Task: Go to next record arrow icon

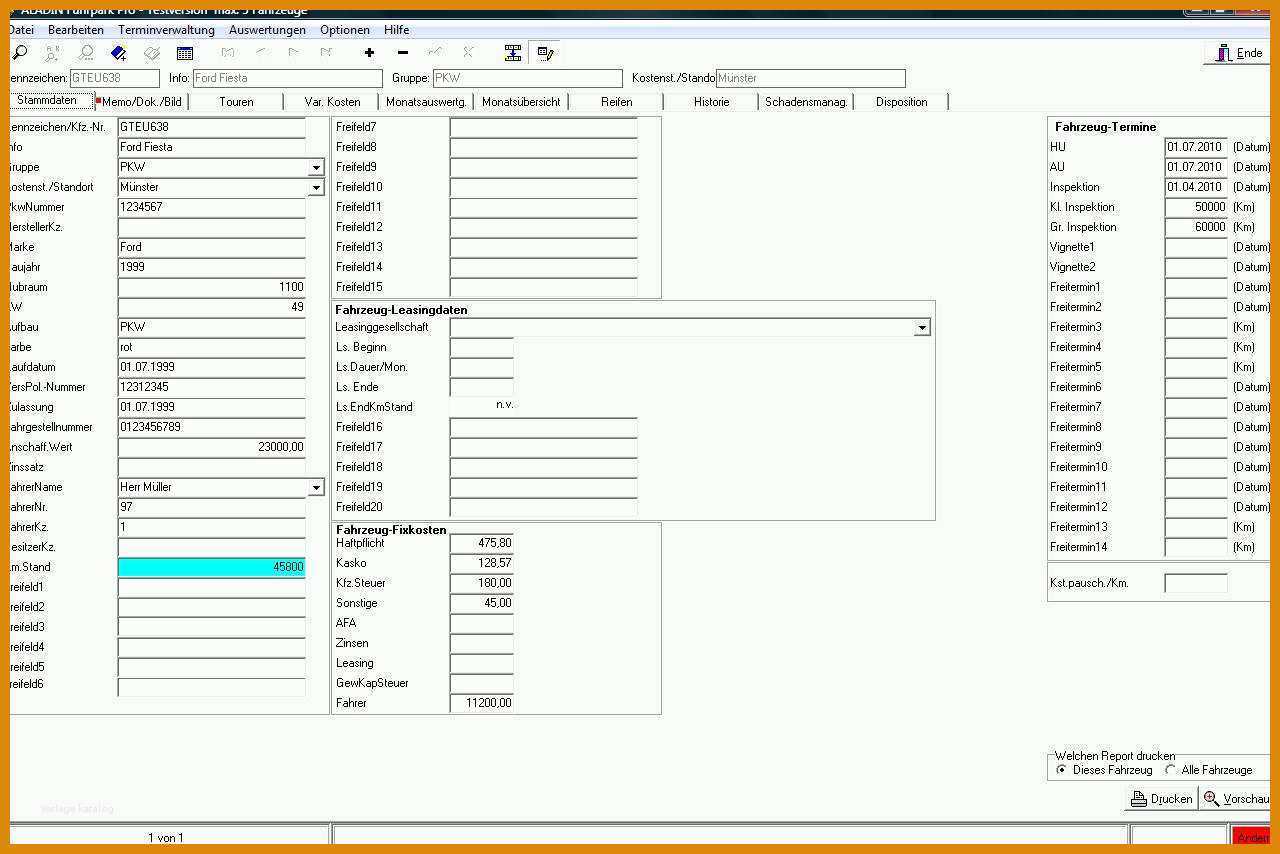Action: pyautogui.click(x=293, y=53)
